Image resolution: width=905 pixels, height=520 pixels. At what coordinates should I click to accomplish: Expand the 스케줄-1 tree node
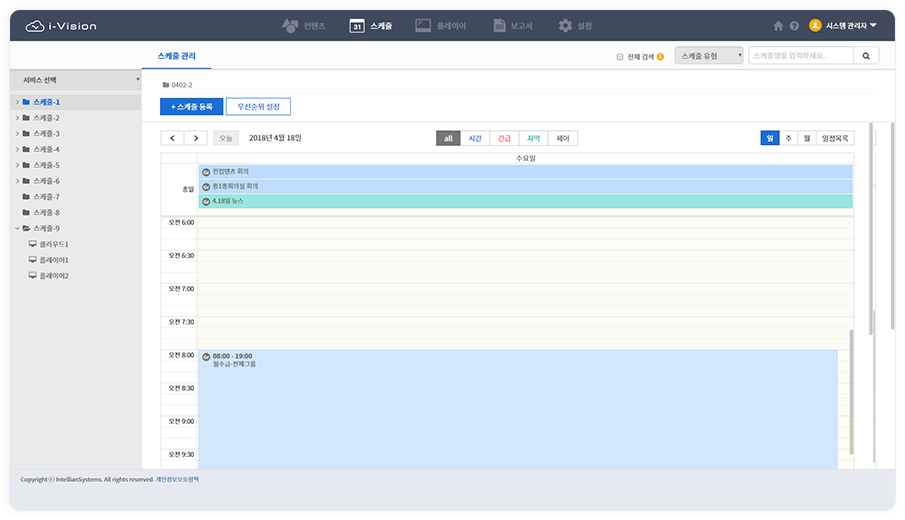pyautogui.click(x=17, y=102)
